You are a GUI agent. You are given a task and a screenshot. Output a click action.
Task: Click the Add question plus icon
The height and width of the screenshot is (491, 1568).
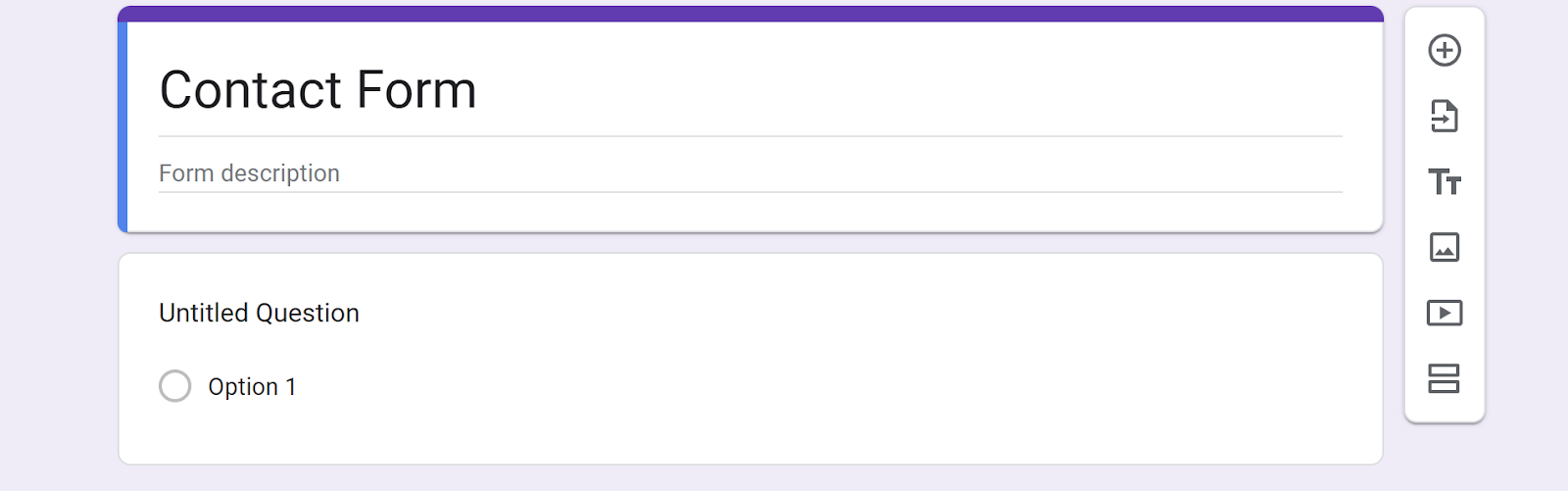point(1445,51)
